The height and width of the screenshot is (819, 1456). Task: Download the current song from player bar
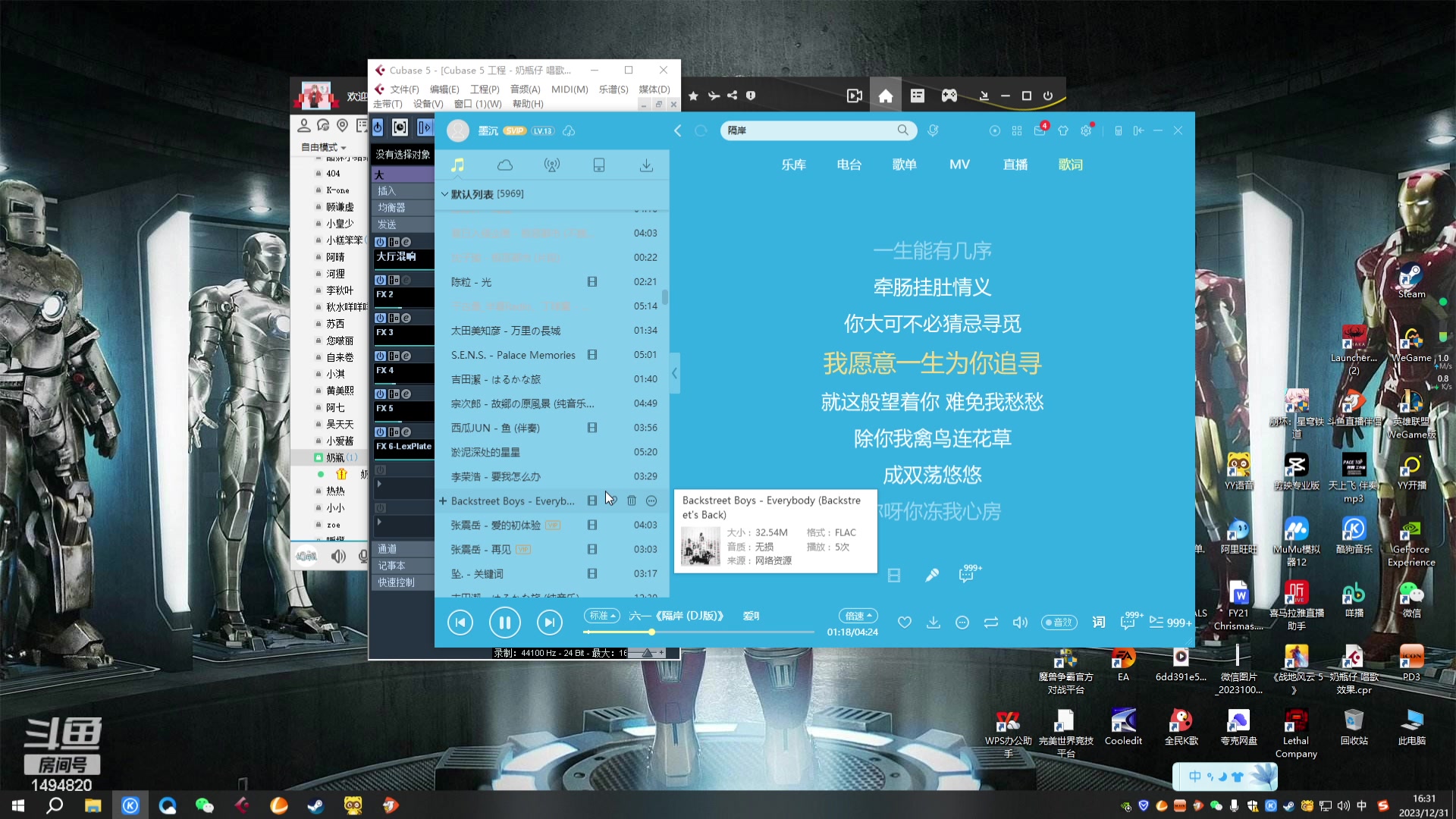(x=934, y=623)
